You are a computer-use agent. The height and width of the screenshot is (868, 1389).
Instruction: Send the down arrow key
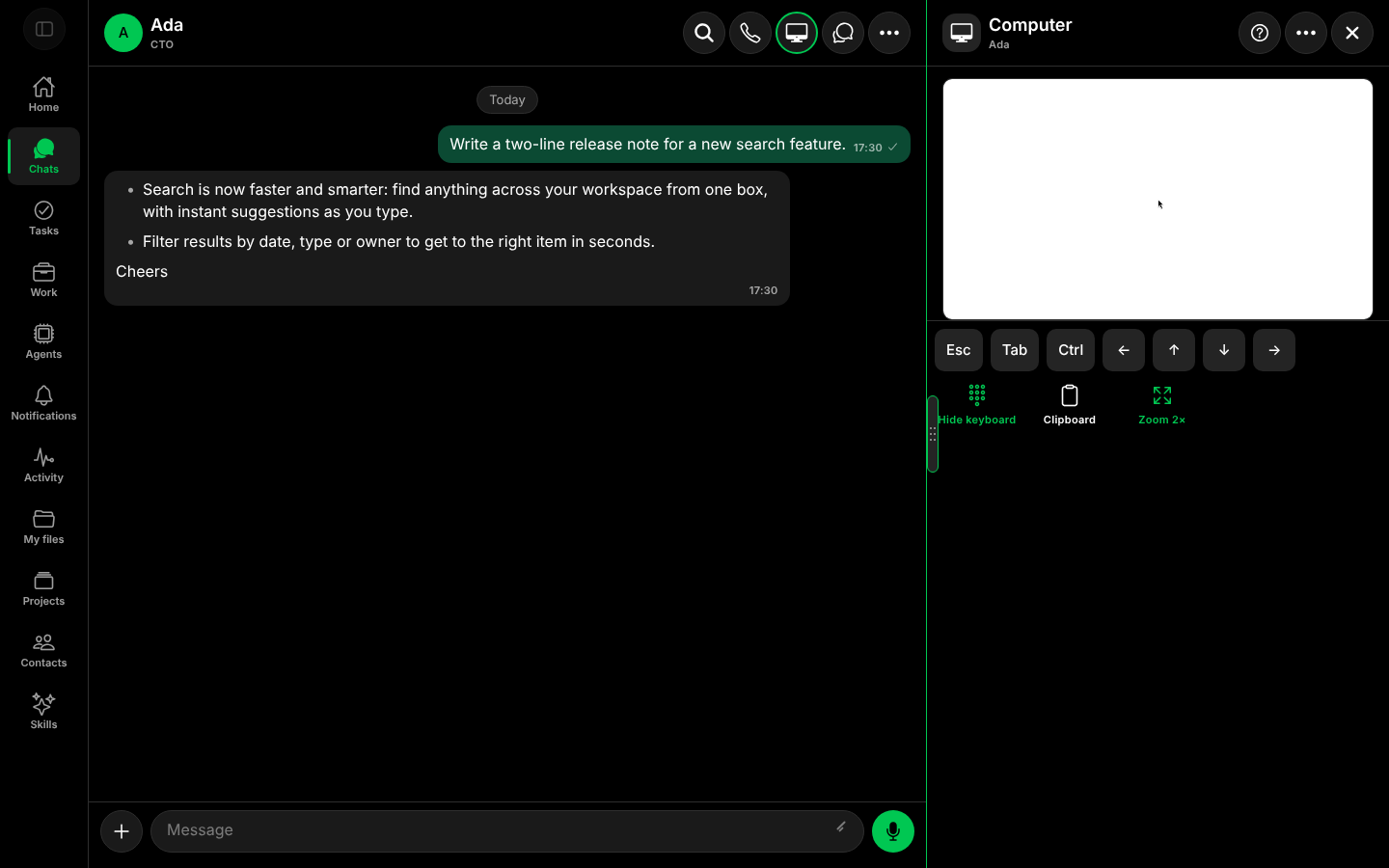pyautogui.click(x=1224, y=350)
